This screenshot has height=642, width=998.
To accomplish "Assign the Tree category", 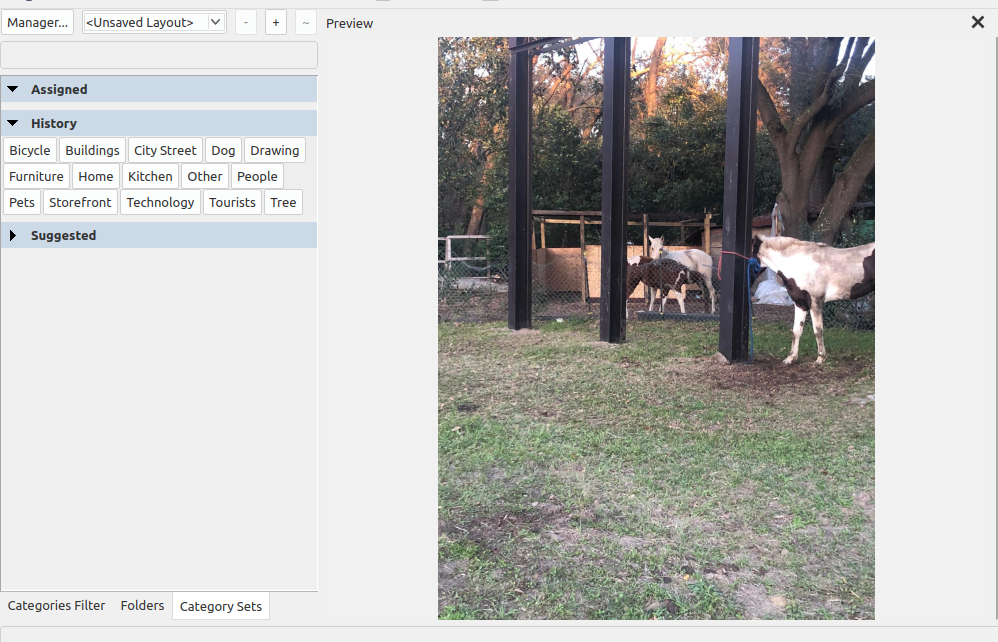I will (283, 202).
